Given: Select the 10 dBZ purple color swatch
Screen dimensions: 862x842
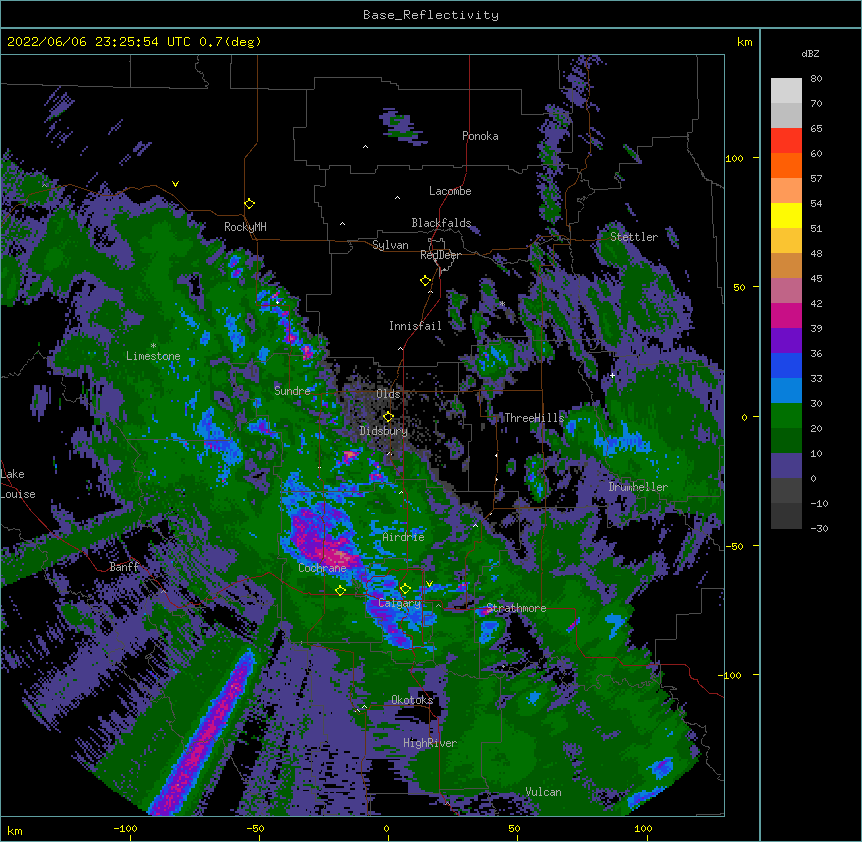Looking at the screenshot, I should [x=786, y=466].
